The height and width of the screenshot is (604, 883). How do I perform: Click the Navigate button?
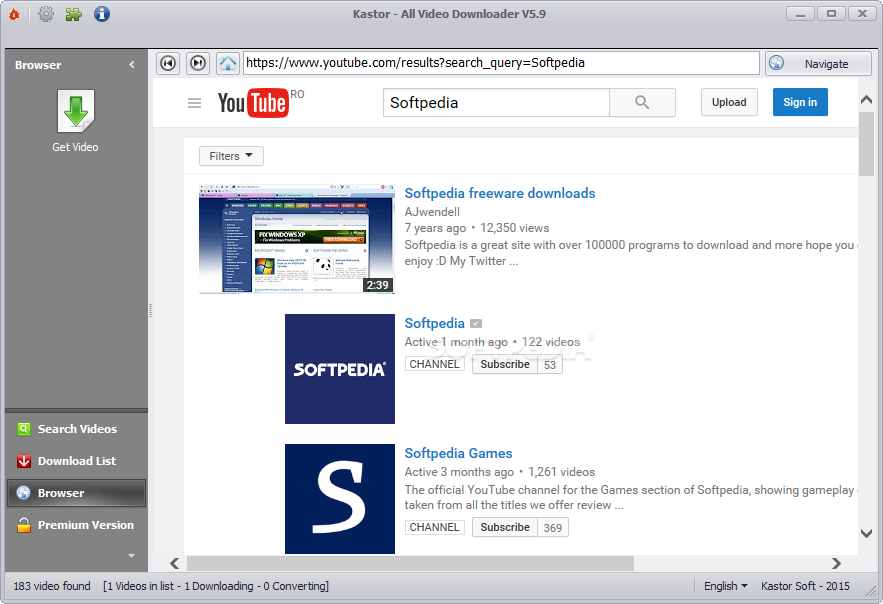pyautogui.click(x=818, y=64)
